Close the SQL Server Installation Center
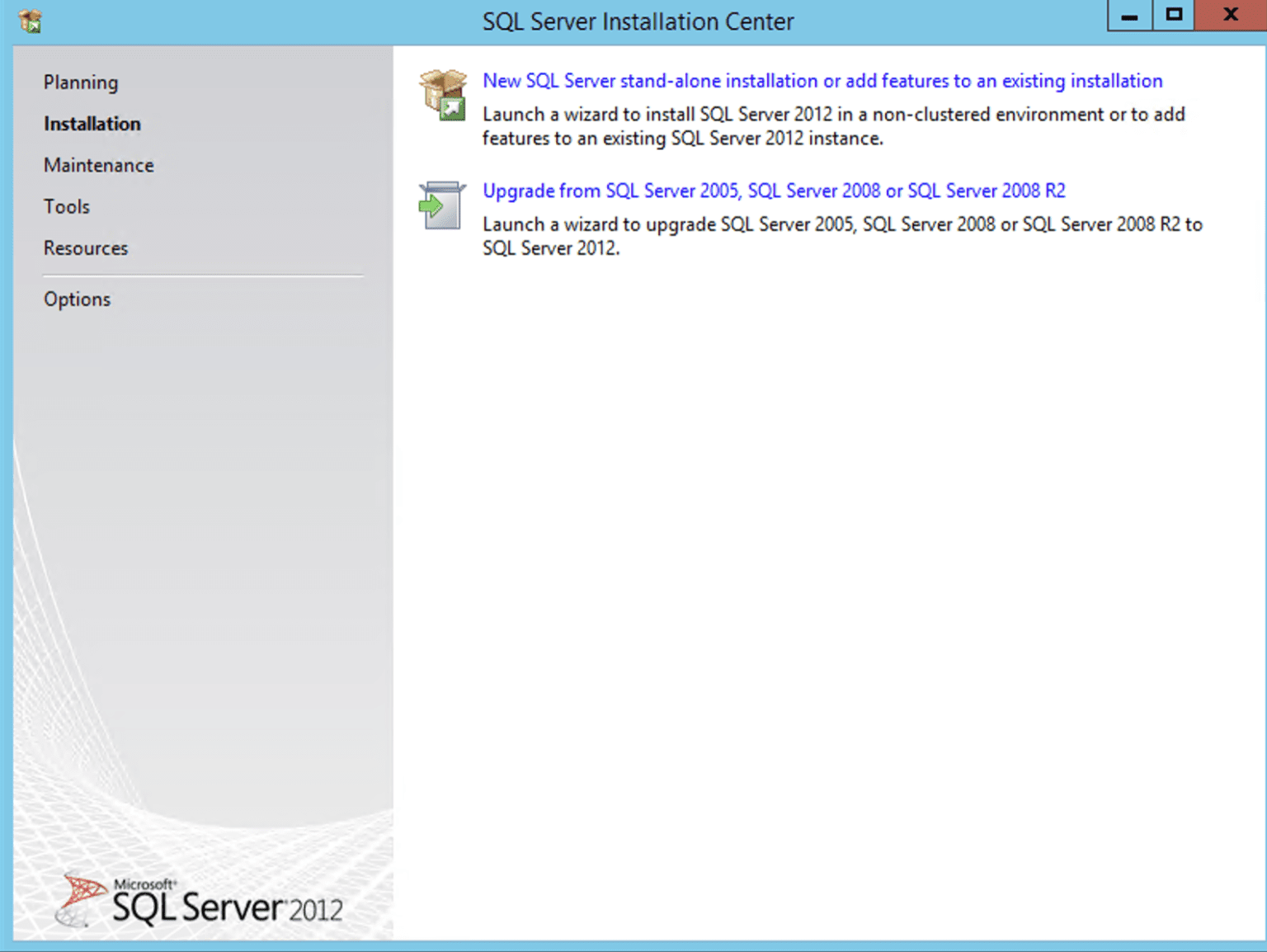This screenshot has height=952, width=1267. [1230, 16]
